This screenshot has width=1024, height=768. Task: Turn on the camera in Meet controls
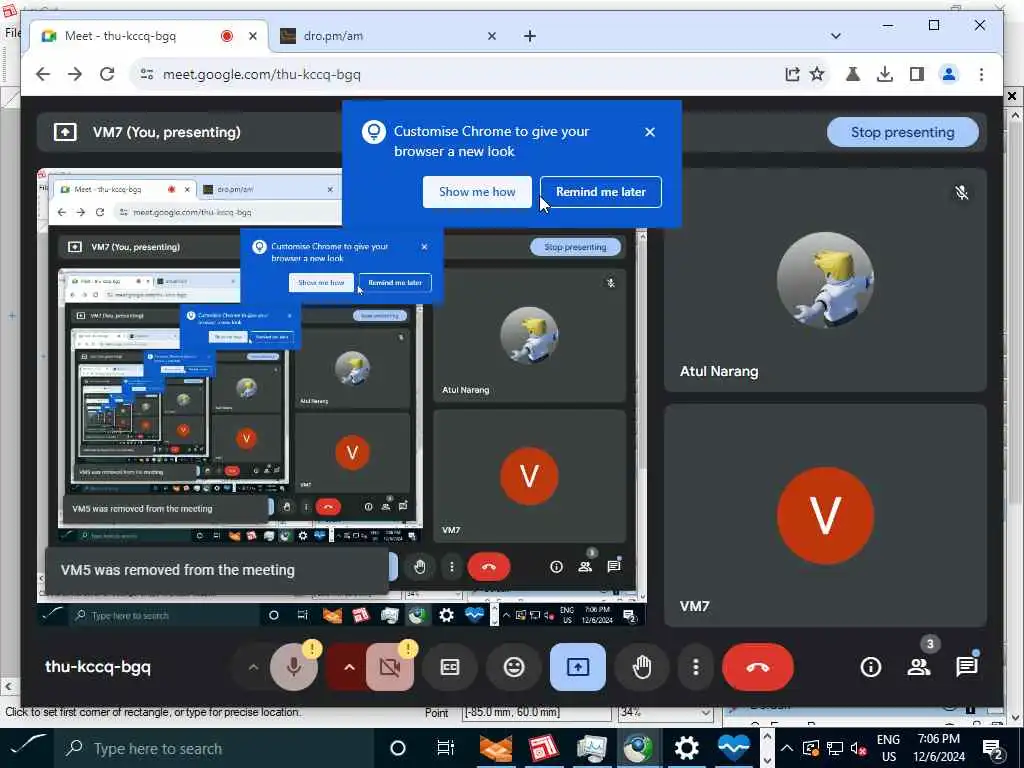(390, 667)
